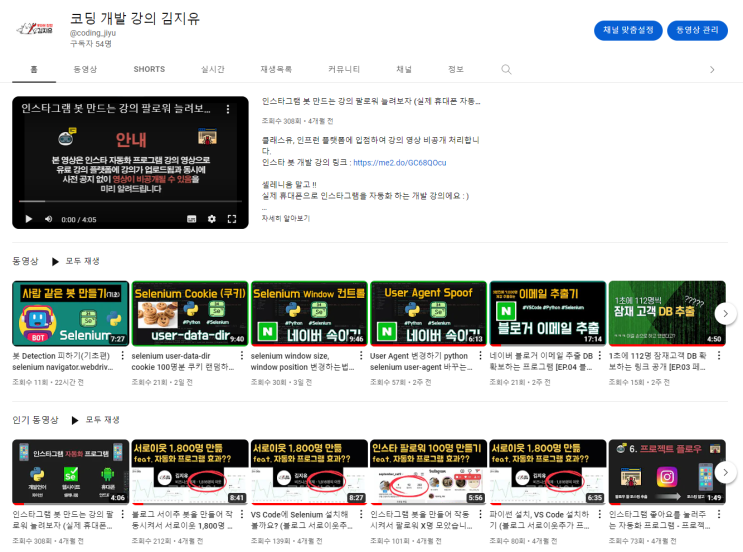Image resolution: width=743 pixels, height=552 pixels.
Task: Open User Agent Spoof thumbnail
Action: coord(428,313)
